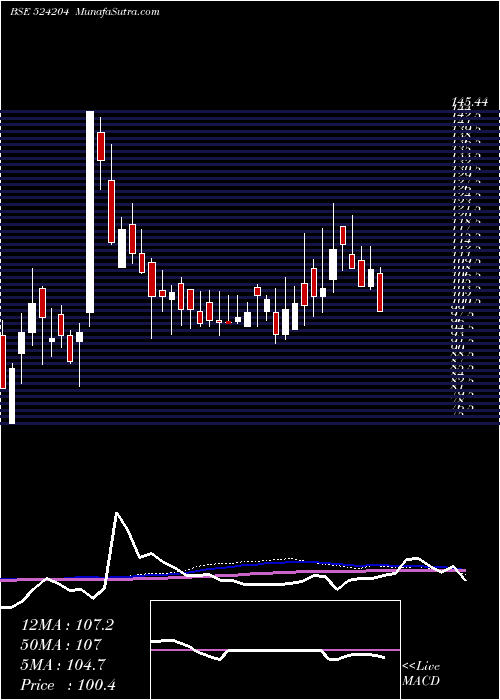This screenshot has width=500, height=700.
Task: Click the 5MA : 104.7 reading
Action: point(63,665)
